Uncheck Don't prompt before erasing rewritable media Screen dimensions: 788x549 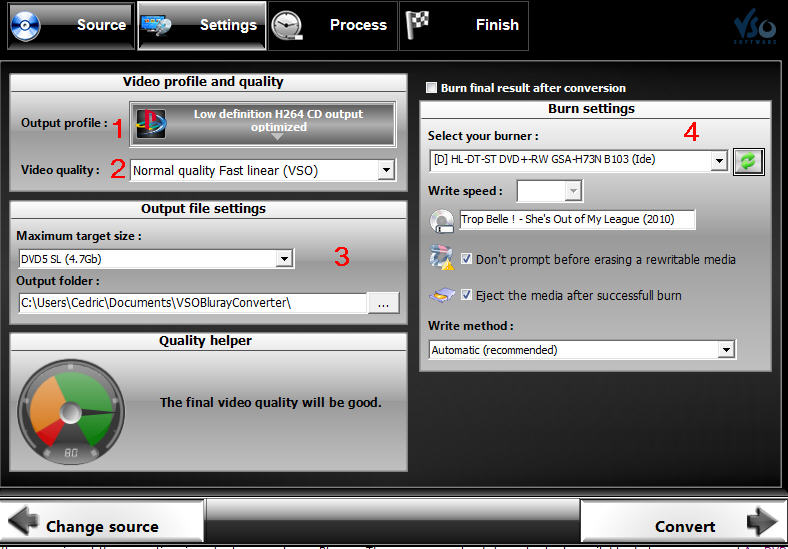(466, 259)
